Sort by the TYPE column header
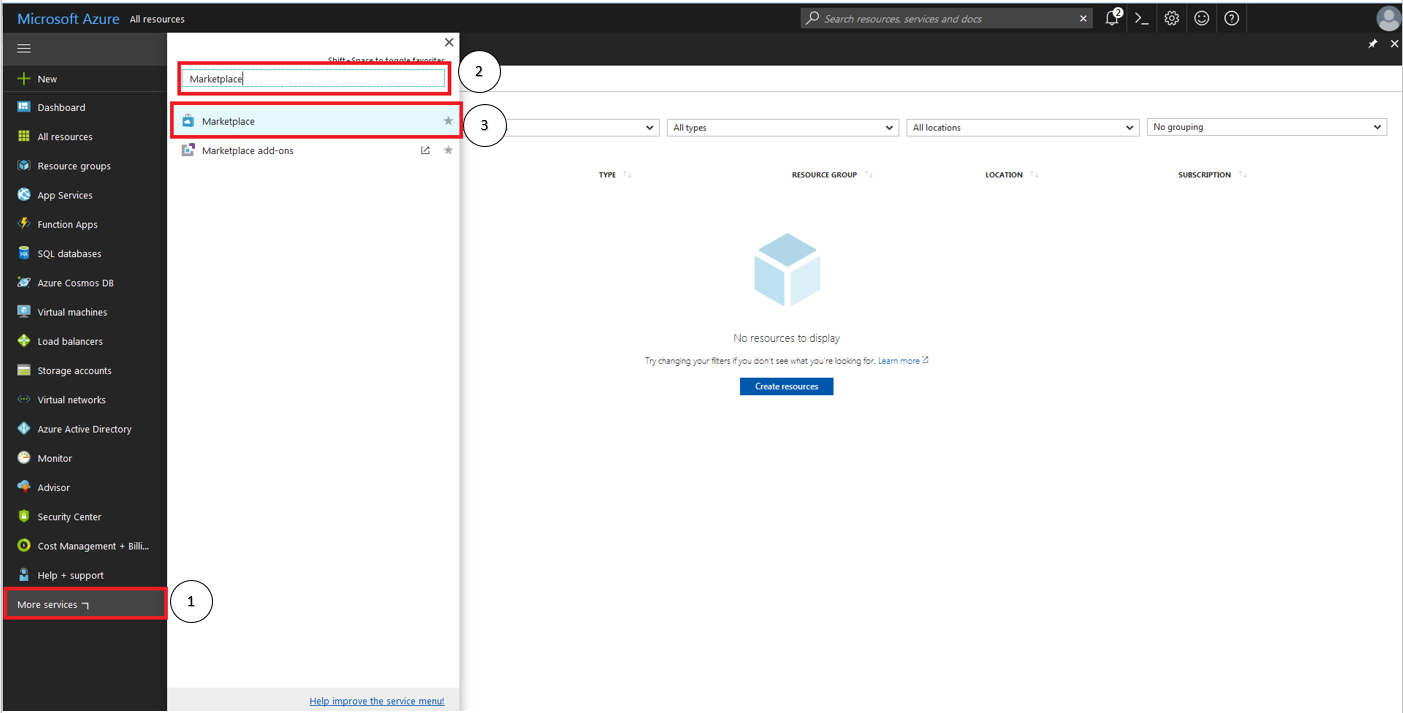This screenshot has width=1403, height=713. point(608,175)
